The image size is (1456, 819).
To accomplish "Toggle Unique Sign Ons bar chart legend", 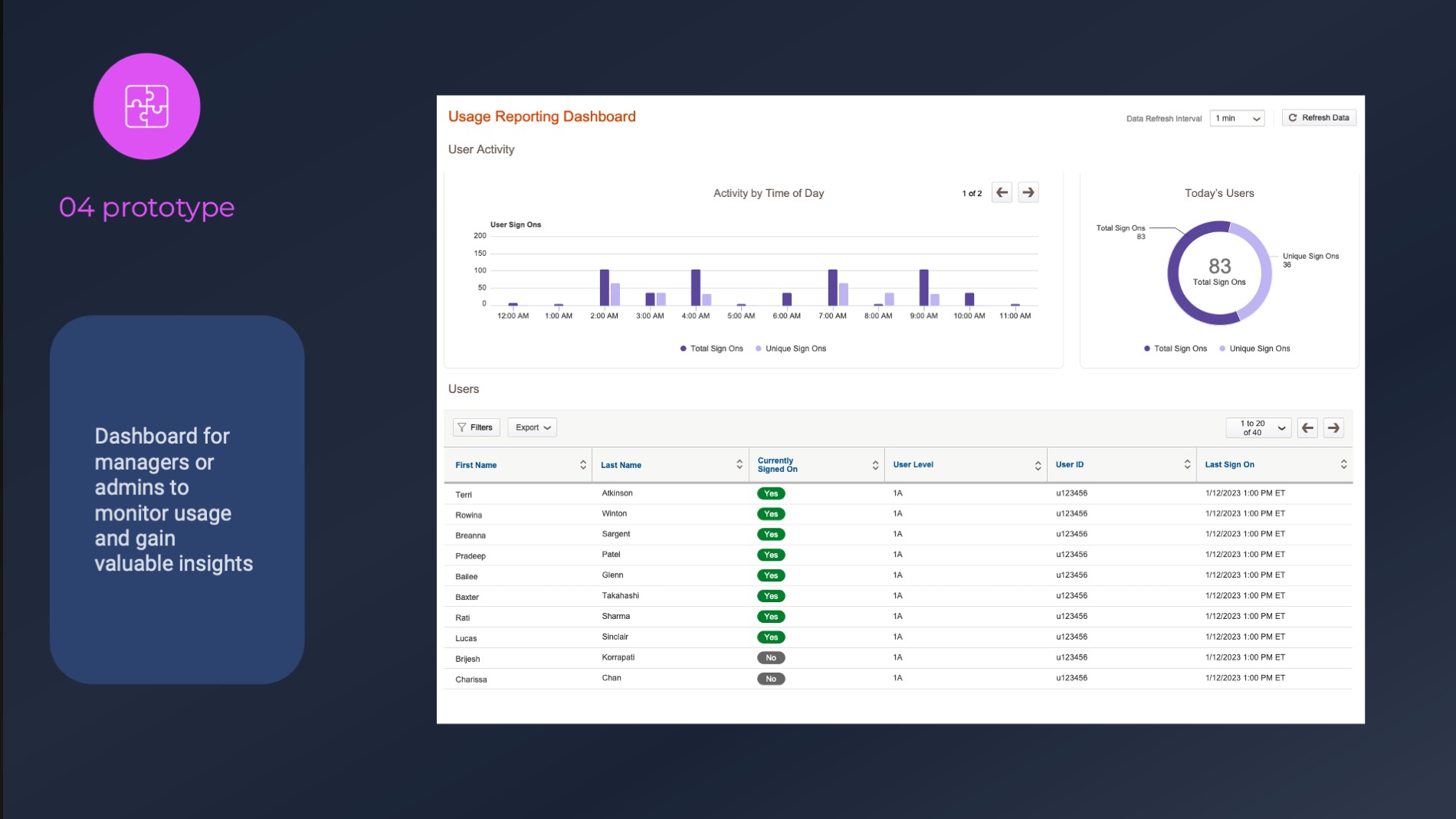I will click(x=791, y=349).
